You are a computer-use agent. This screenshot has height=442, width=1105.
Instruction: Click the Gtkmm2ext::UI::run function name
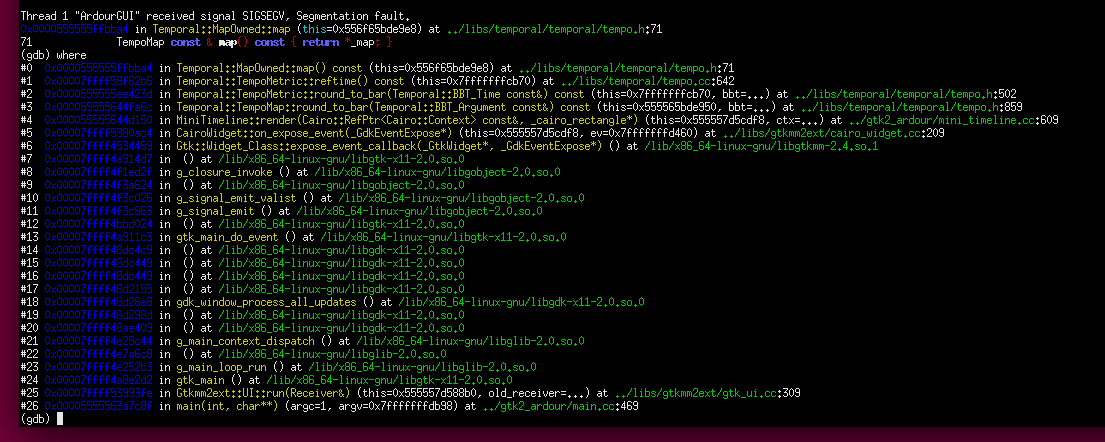(x=224, y=393)
